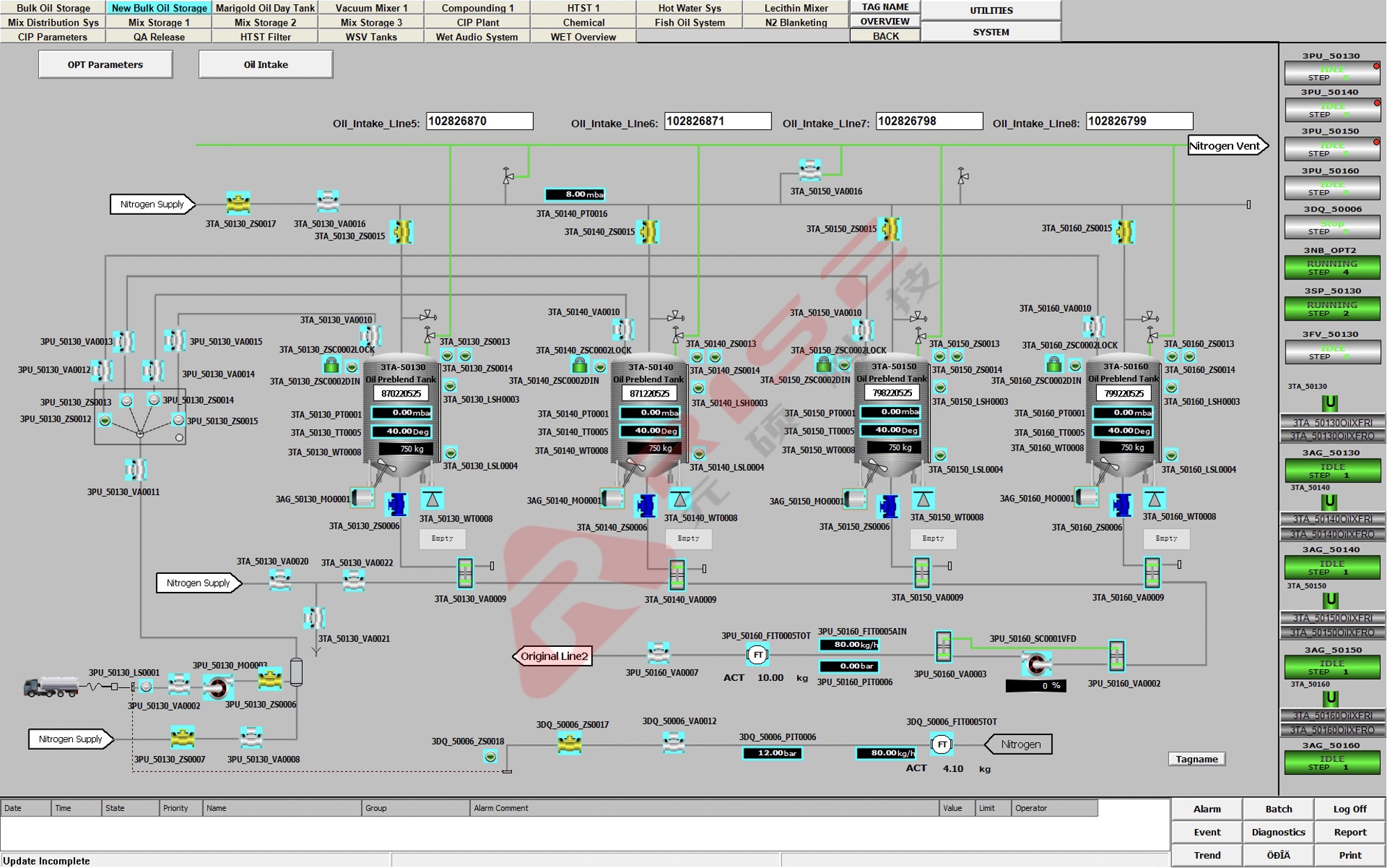
Task: Click weight scale icon 3TA_50160_WT0008
Action: tap(1155, 499)
